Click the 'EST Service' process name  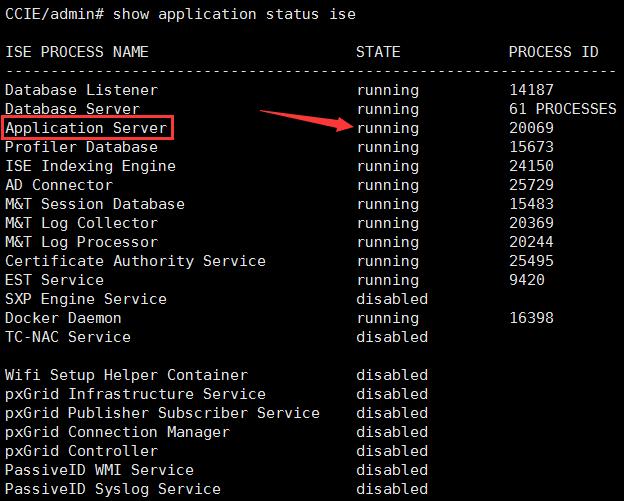[55, 280]
